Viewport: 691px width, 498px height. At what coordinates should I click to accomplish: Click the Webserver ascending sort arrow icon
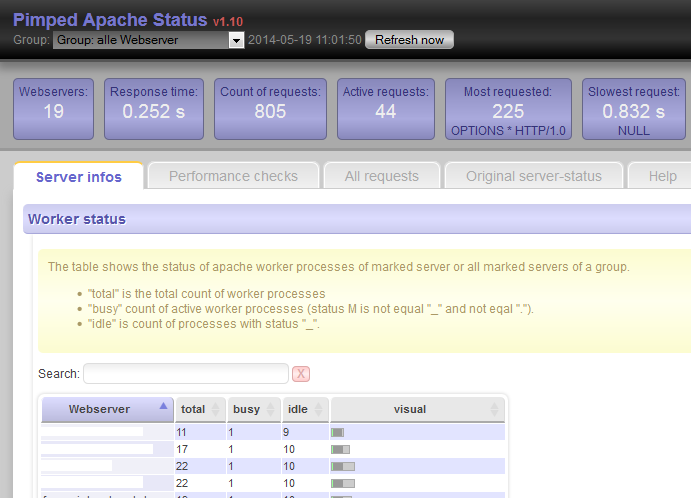point(163,405)
